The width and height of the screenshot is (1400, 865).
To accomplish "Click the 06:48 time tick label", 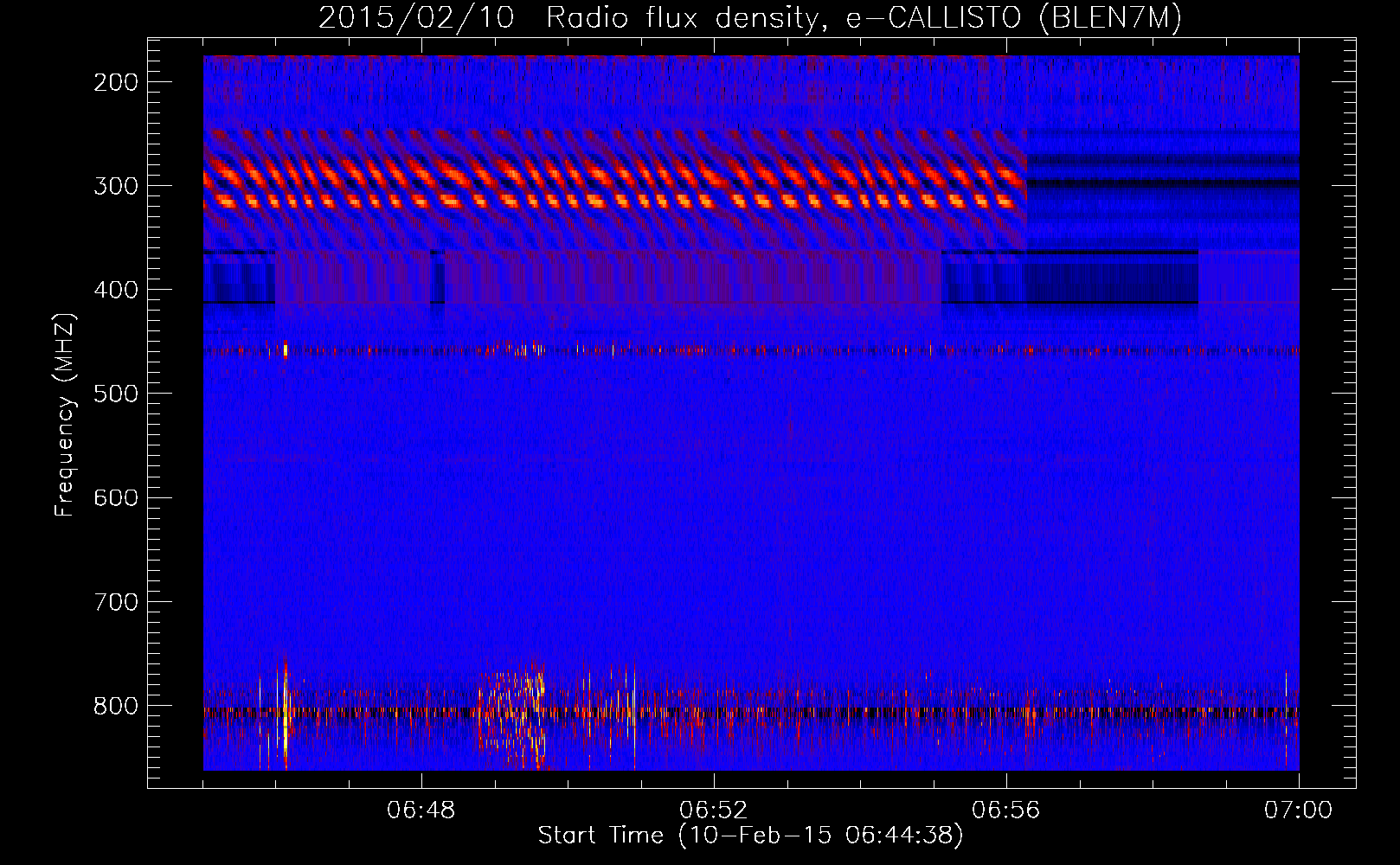I will 421,811.
